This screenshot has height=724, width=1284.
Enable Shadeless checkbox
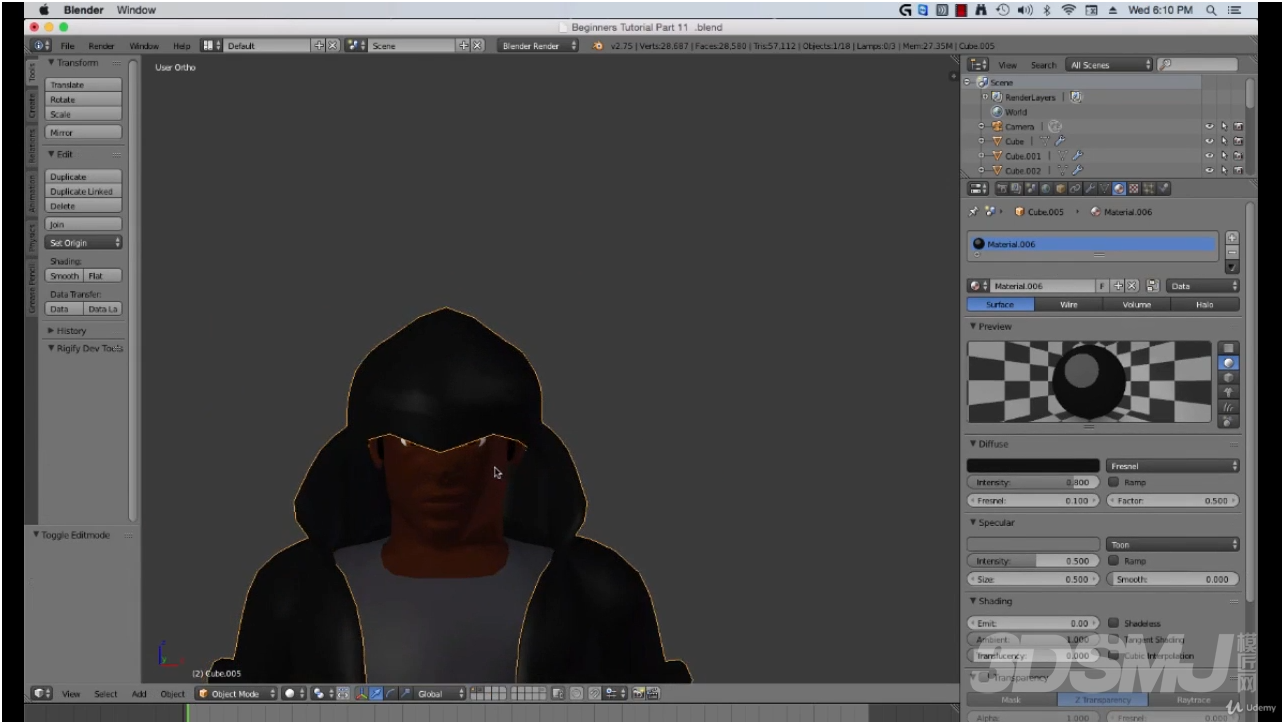[x=1113, y=623]
